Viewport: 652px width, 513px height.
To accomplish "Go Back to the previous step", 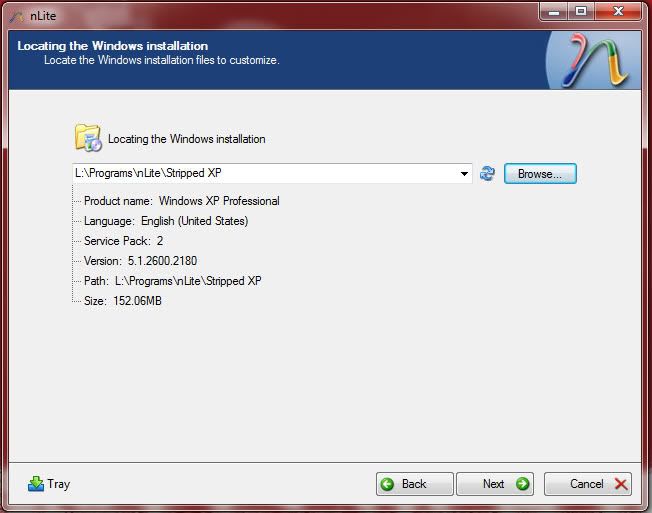I will coord(414,484).
